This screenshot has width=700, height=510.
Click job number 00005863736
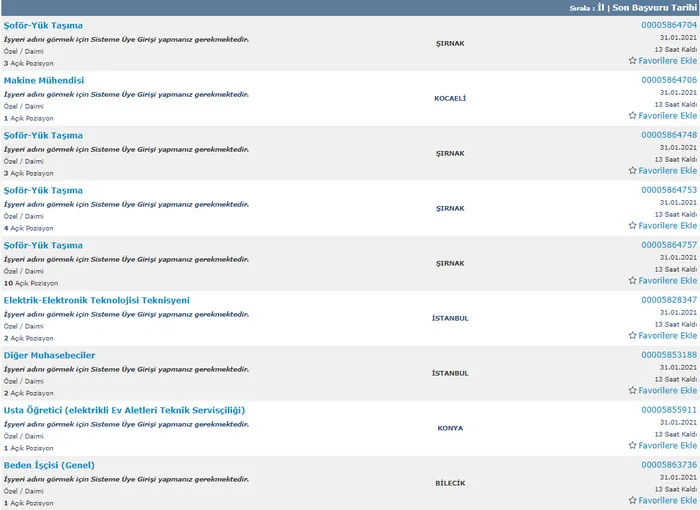668,464
